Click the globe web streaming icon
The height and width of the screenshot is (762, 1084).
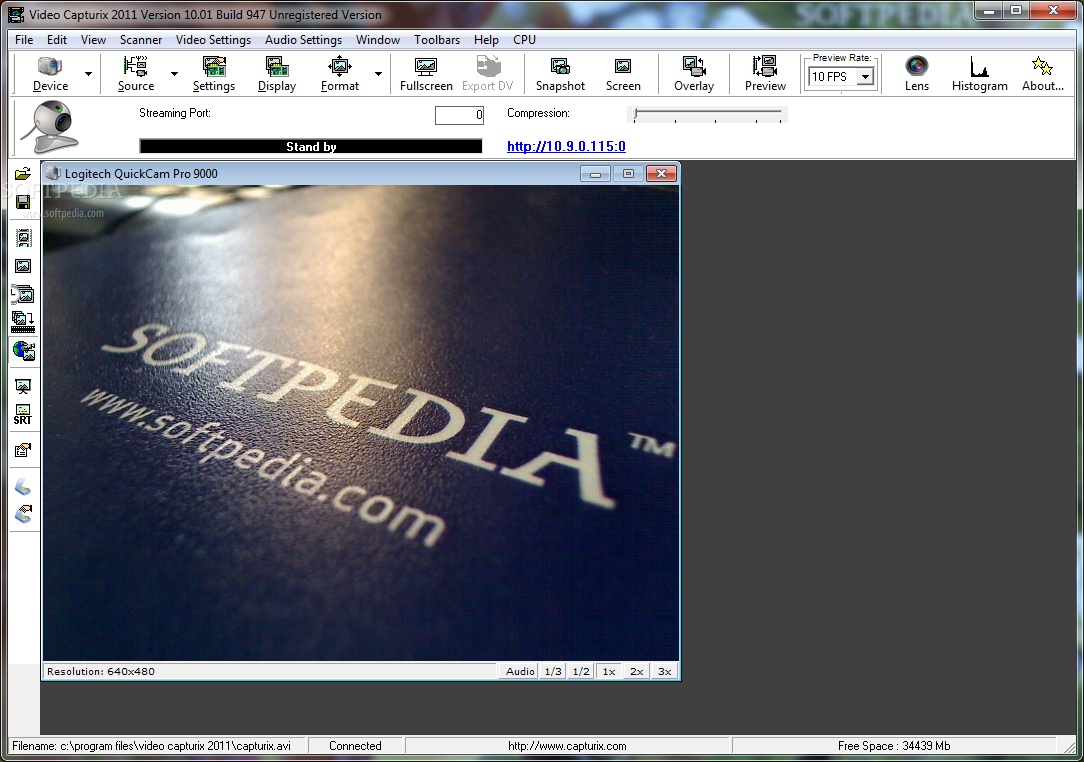click(23, 351)
